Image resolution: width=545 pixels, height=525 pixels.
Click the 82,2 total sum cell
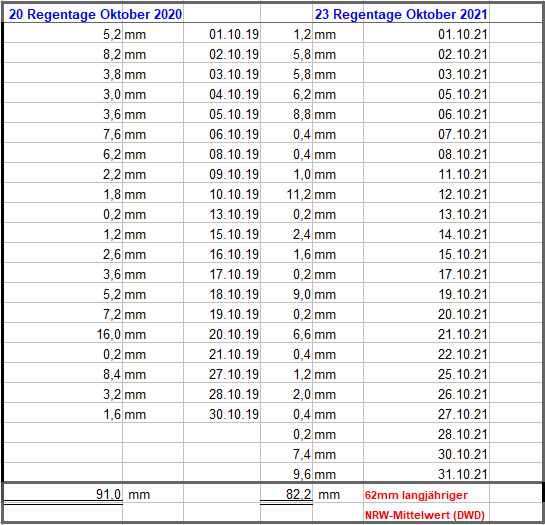click(x=286, y=494)
